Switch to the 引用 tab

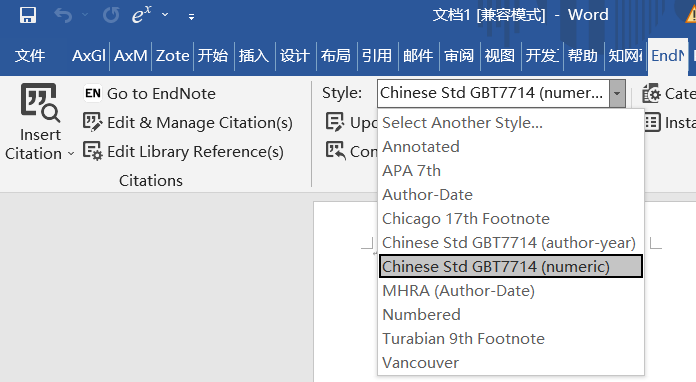pos(377,56)
